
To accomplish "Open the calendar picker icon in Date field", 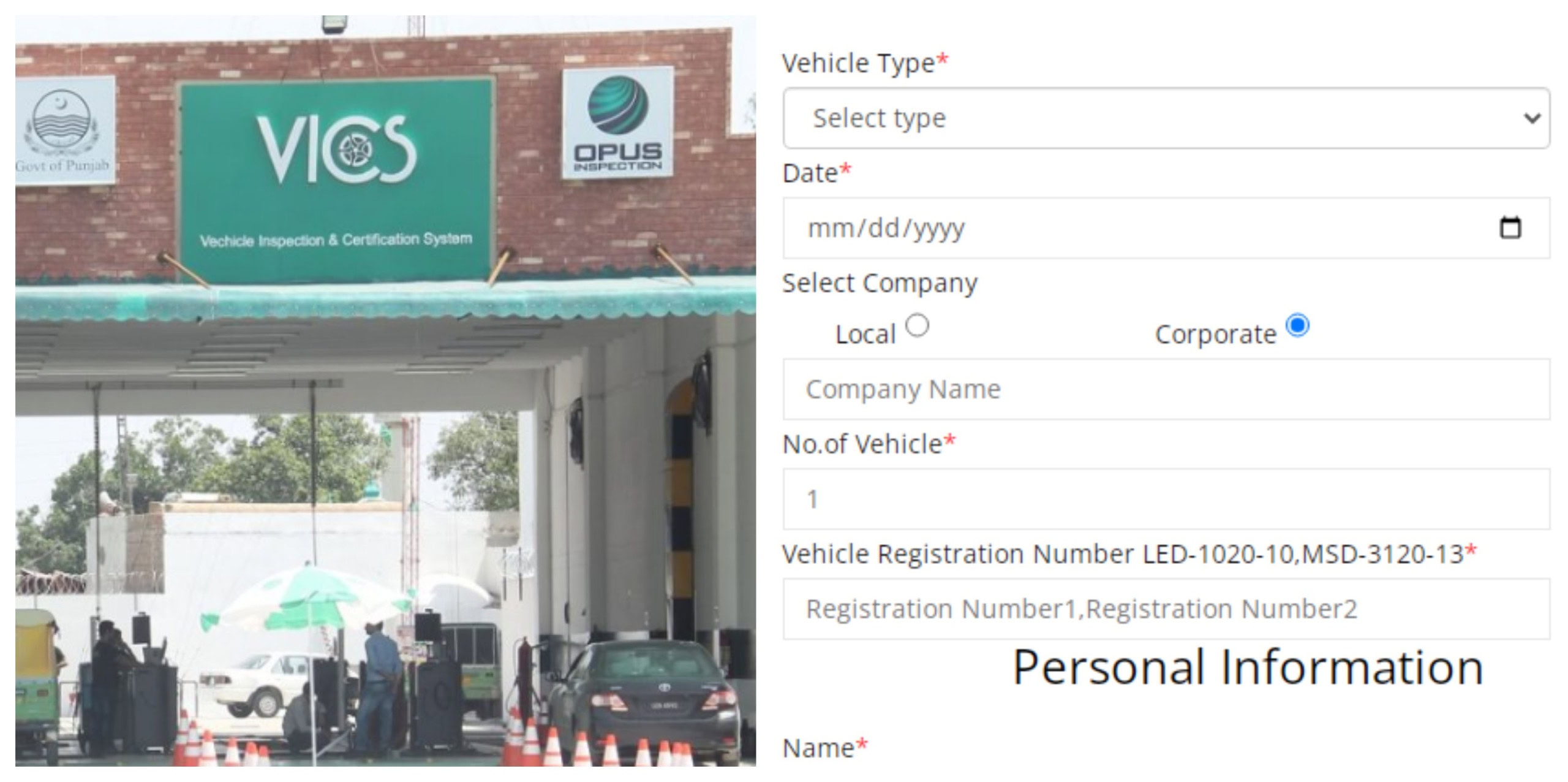I will pyautogui.click(x=1510, y=227).
